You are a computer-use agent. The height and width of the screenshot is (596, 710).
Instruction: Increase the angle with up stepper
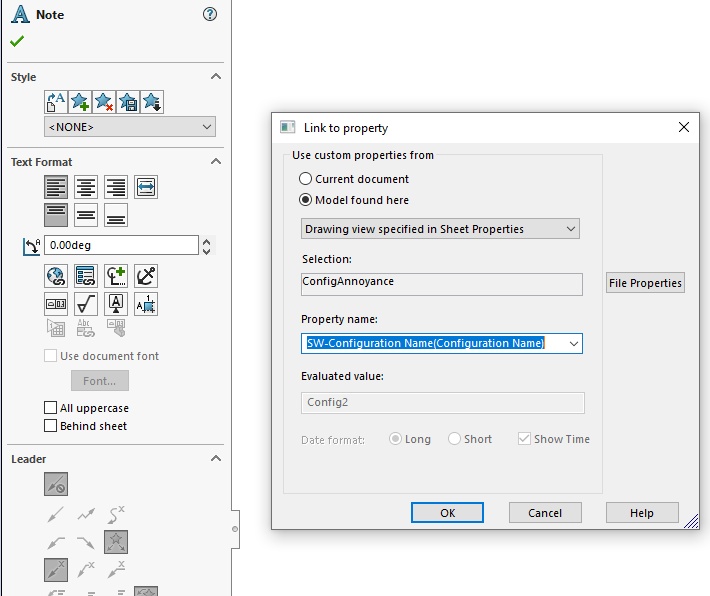[x=206, y=241]
